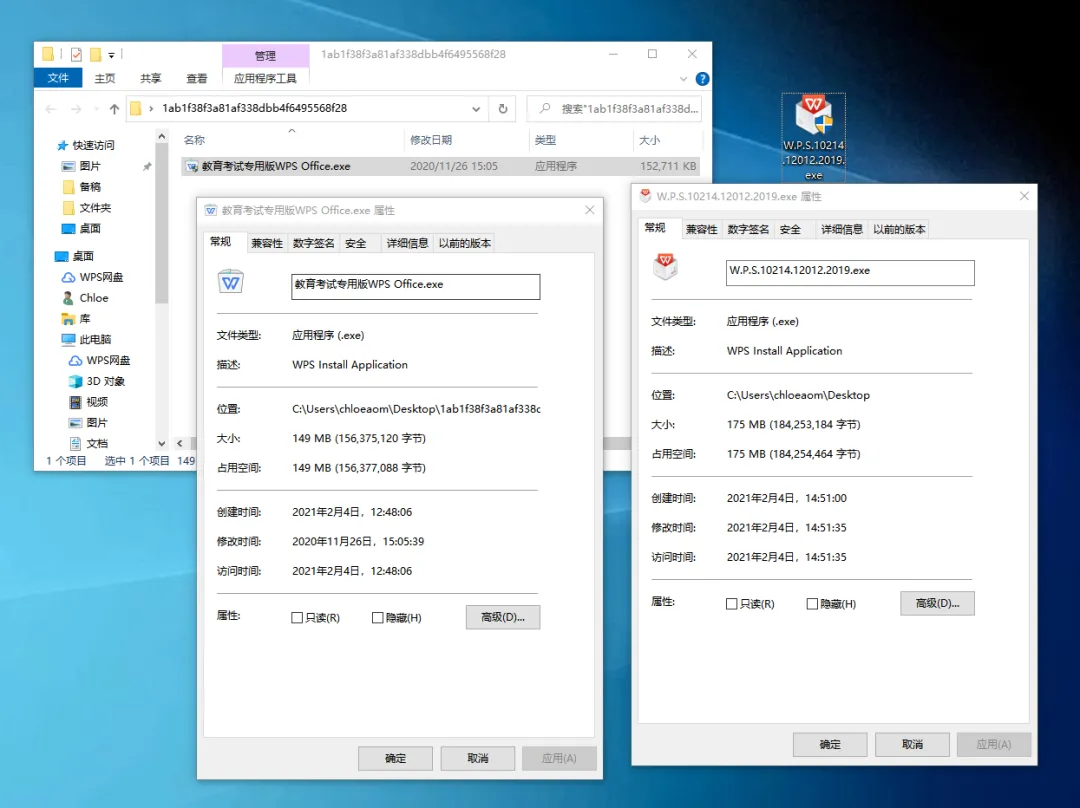Select the Chloe user folder in the sidebar
The width and height of the screenshot is (1080, 808).
[85, 298]
